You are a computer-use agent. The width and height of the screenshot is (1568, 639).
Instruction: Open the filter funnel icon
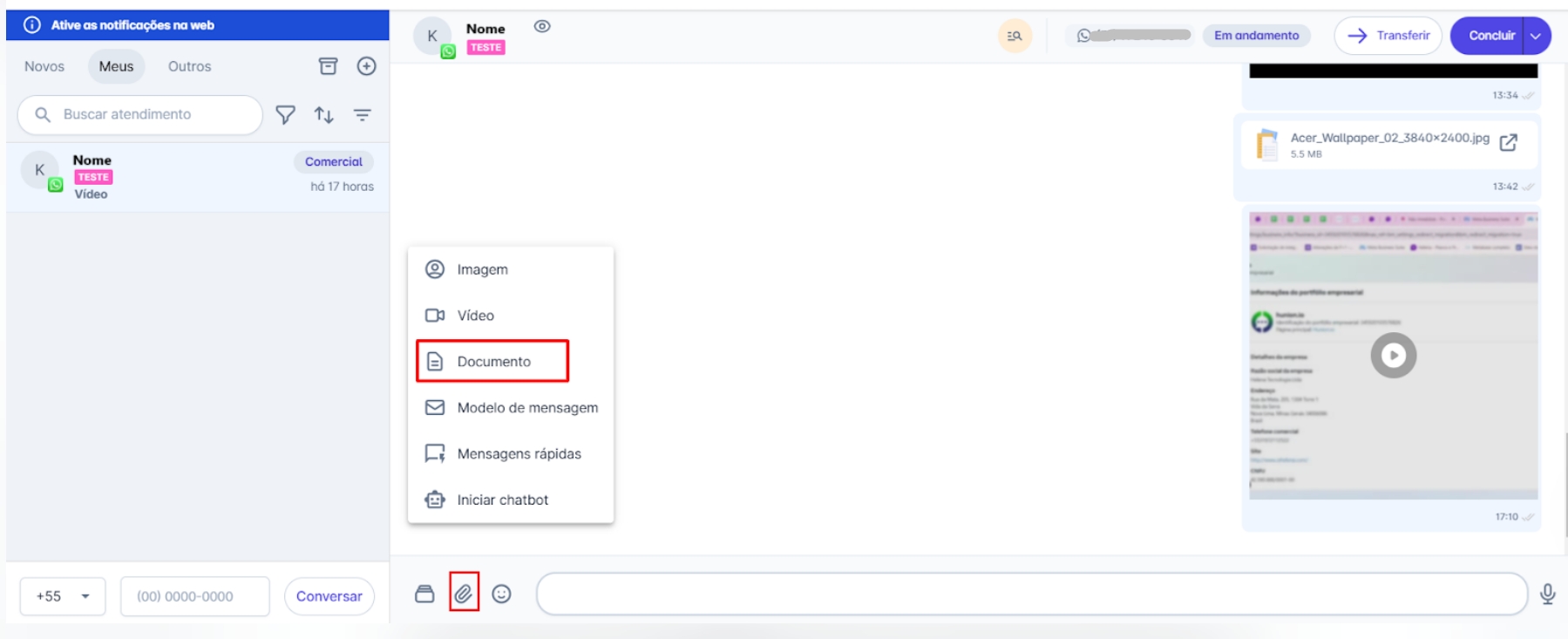(x=285, y=114)
